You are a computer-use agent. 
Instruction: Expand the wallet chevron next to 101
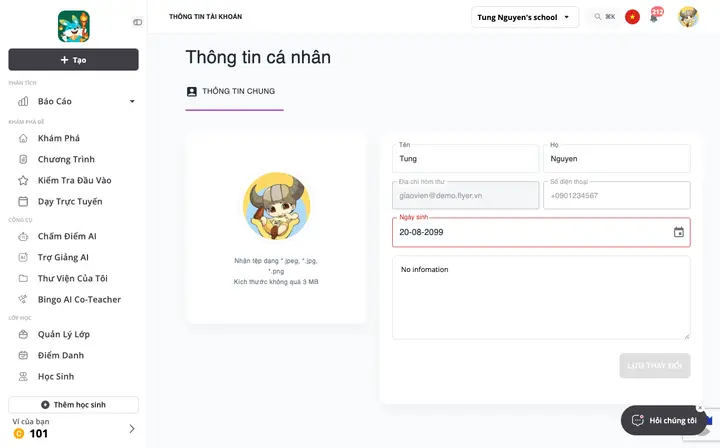132,429
